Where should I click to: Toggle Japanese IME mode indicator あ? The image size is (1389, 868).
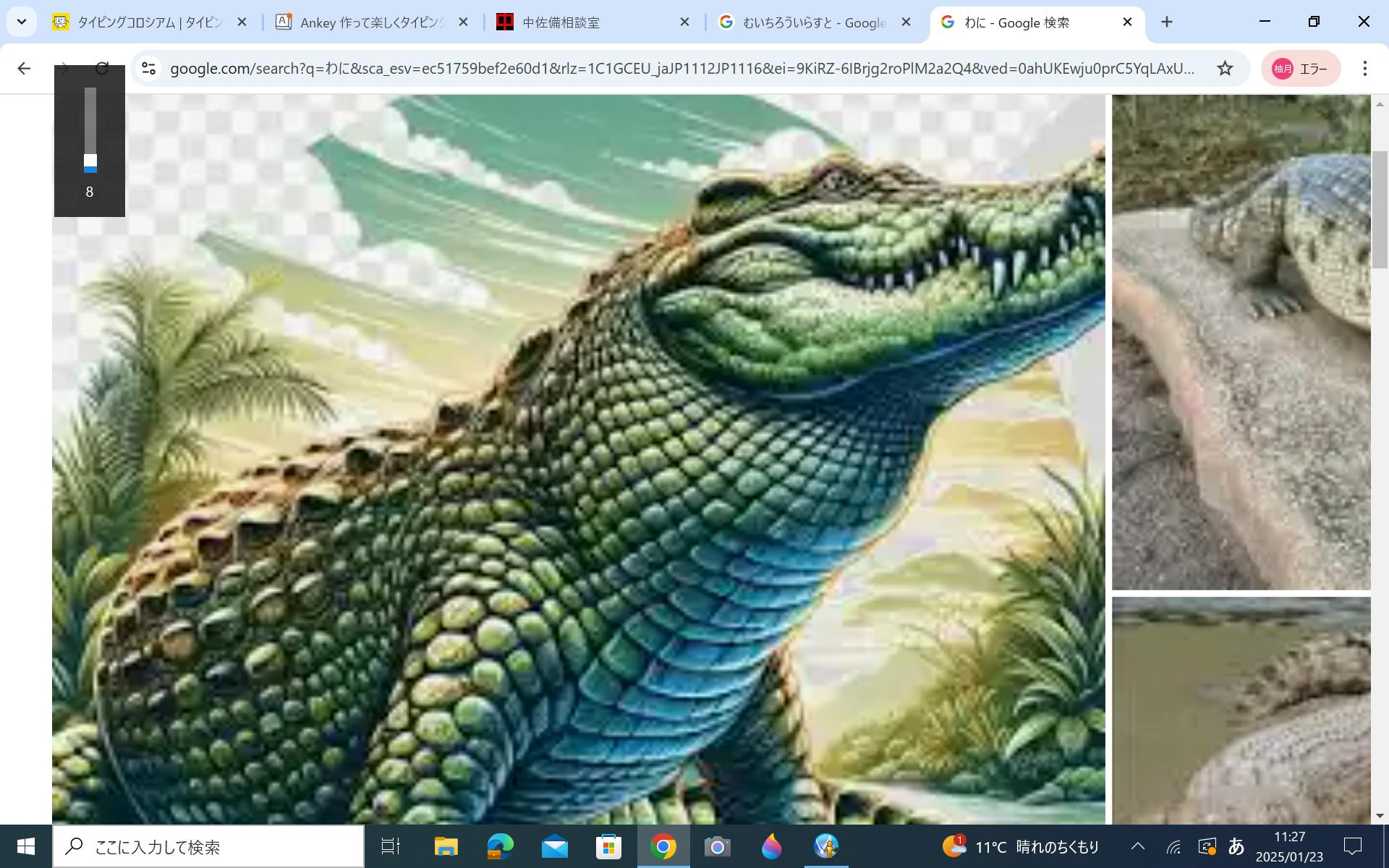[1236, 846]
